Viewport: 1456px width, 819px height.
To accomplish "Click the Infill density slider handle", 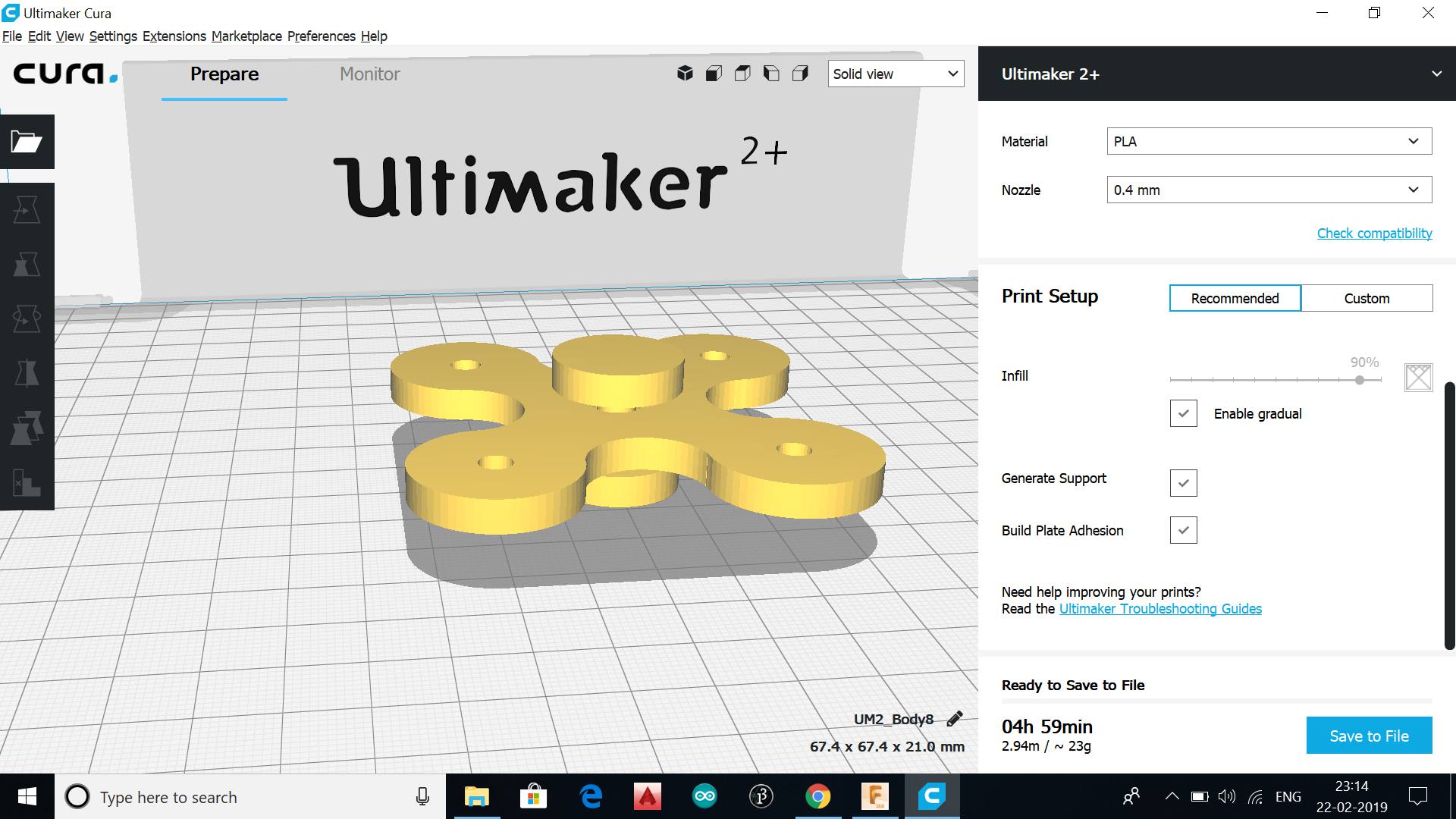I will [x=1360, y=380].
